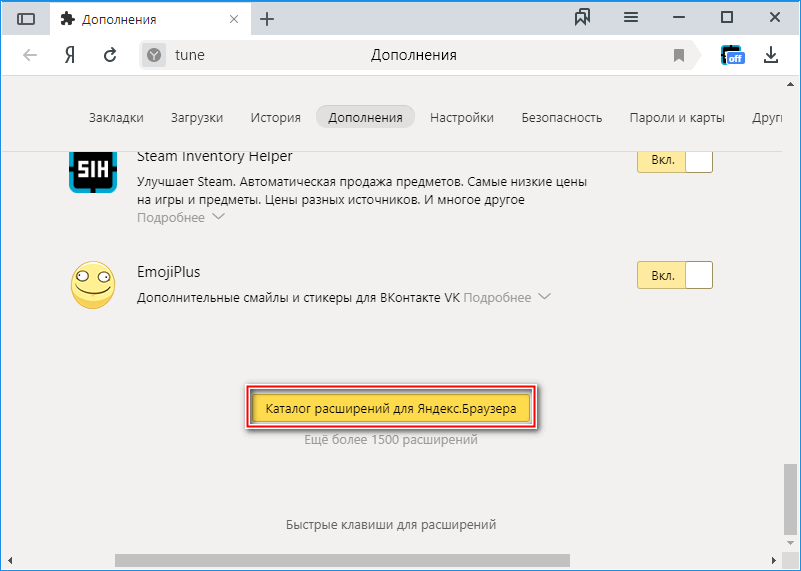Open Быстрые клавиши для расширений link
Viewport: 801px width, 571px height.
pos(391,525)
